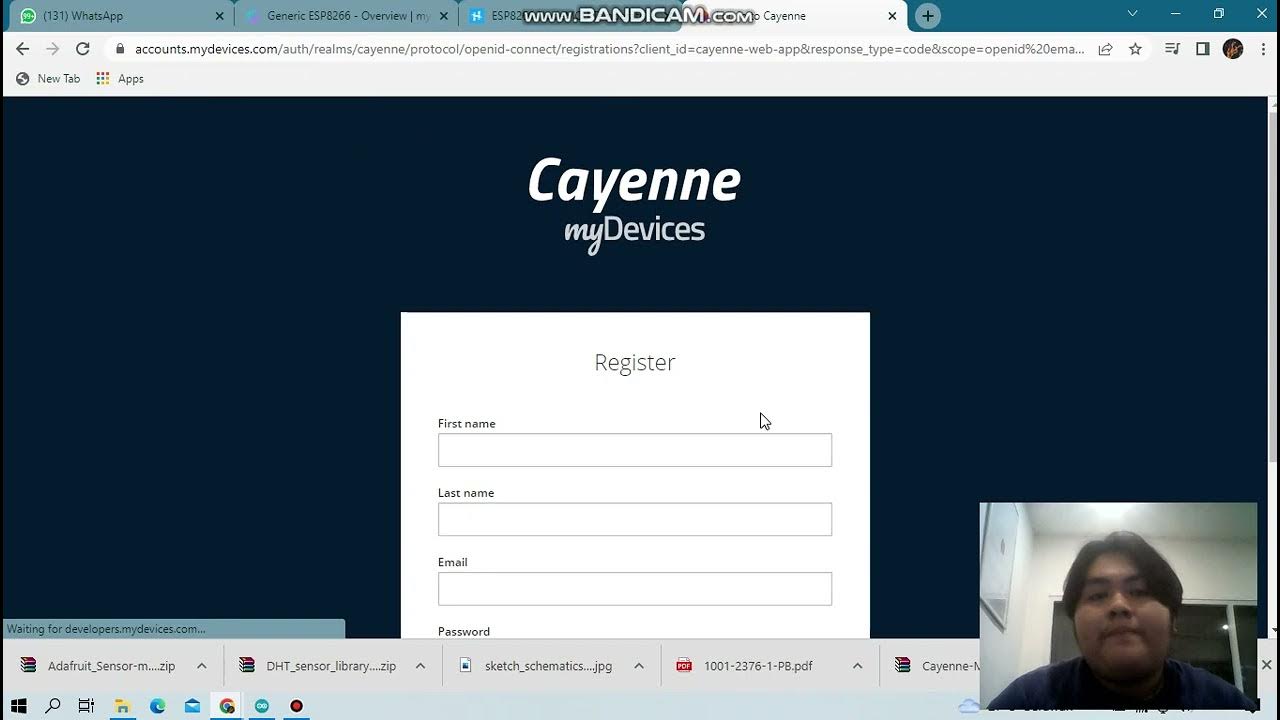Switch to Chrome on taskbar
Viewport: 1280px width, 720px height.
[227, 706]
